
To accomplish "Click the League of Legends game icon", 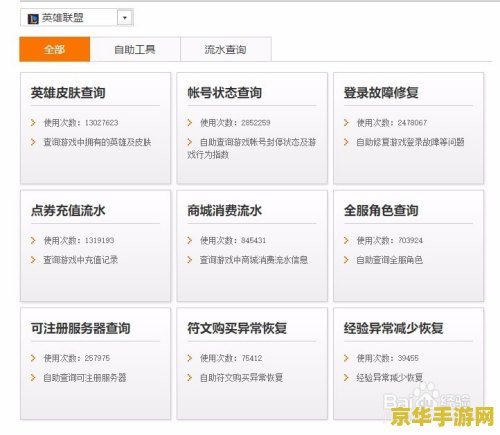I will point(33,19).
